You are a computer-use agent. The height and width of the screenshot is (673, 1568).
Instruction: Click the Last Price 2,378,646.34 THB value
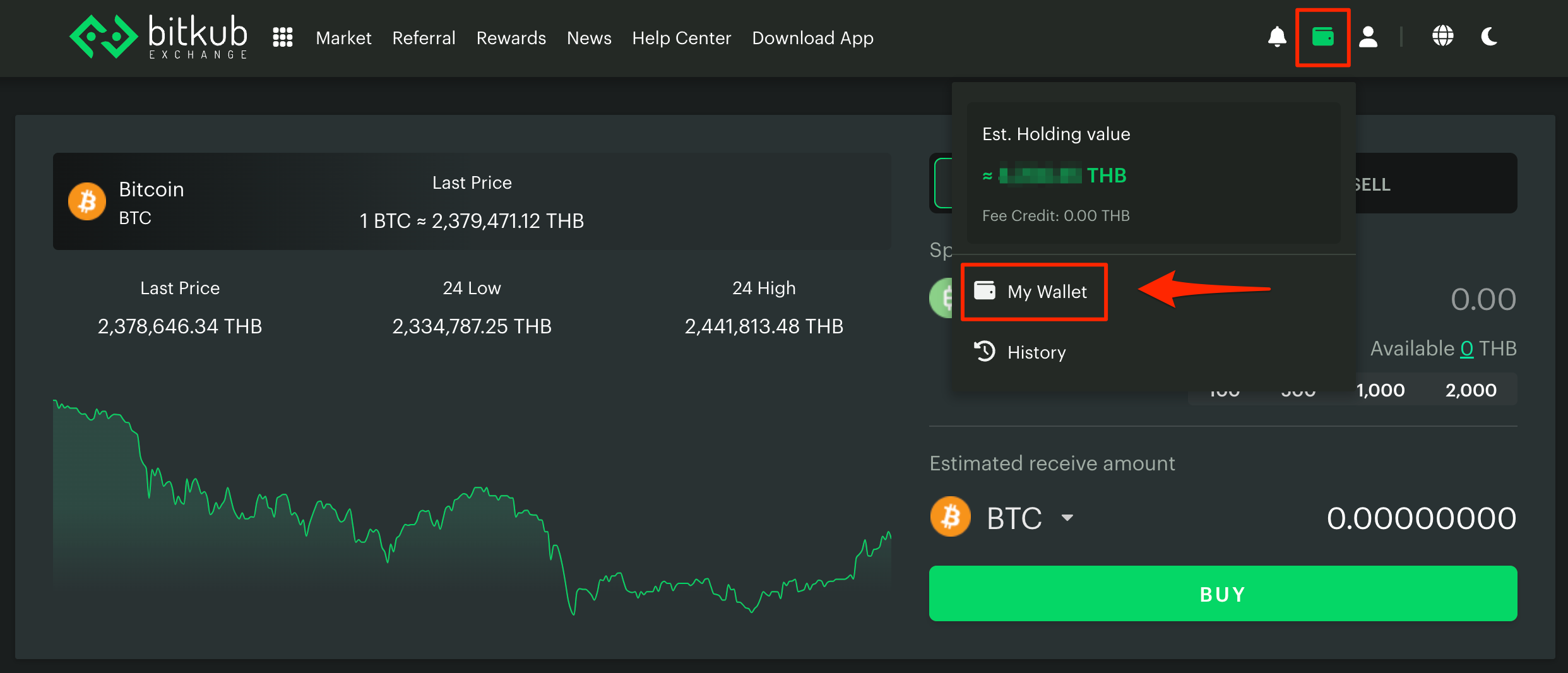pyautogui.click(x=180, y=326)
